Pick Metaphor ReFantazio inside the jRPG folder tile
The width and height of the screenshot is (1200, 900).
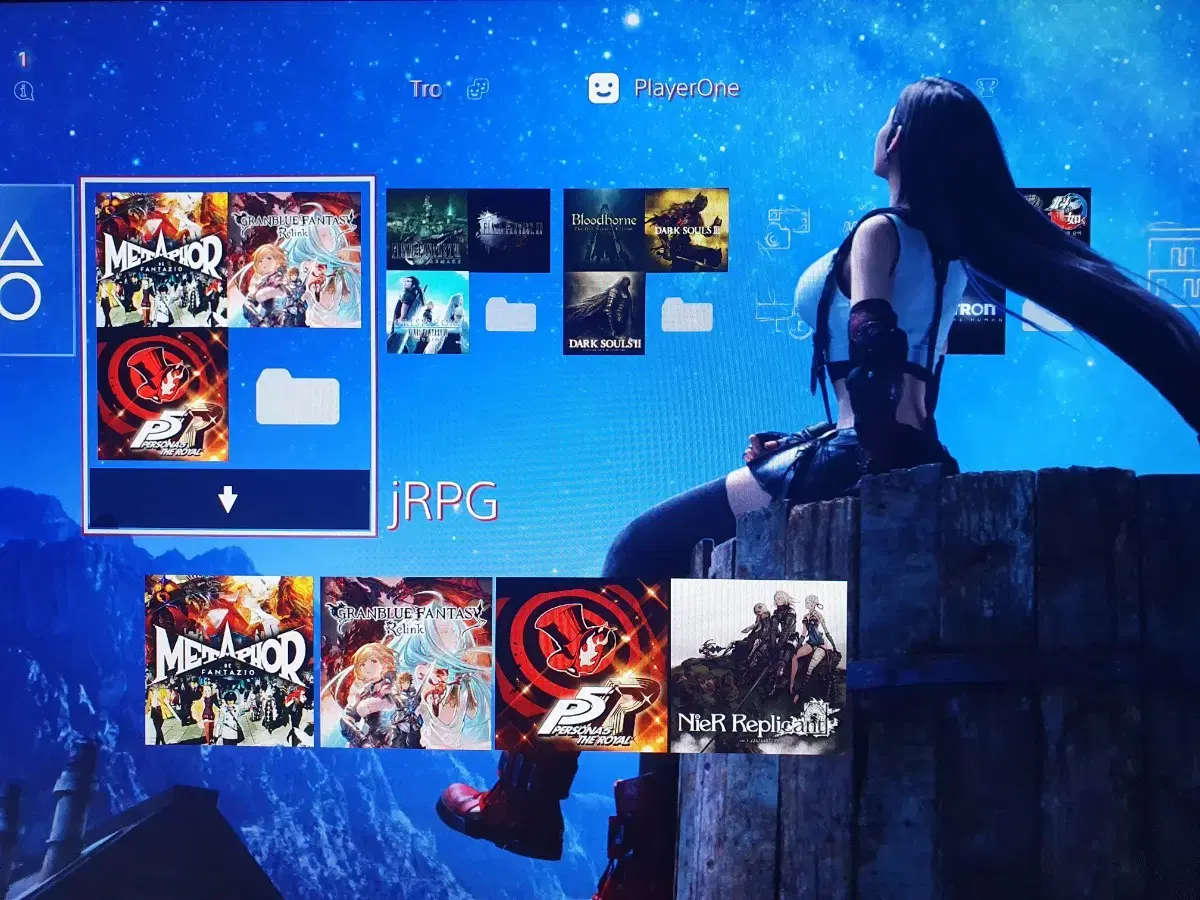point(162,260)
